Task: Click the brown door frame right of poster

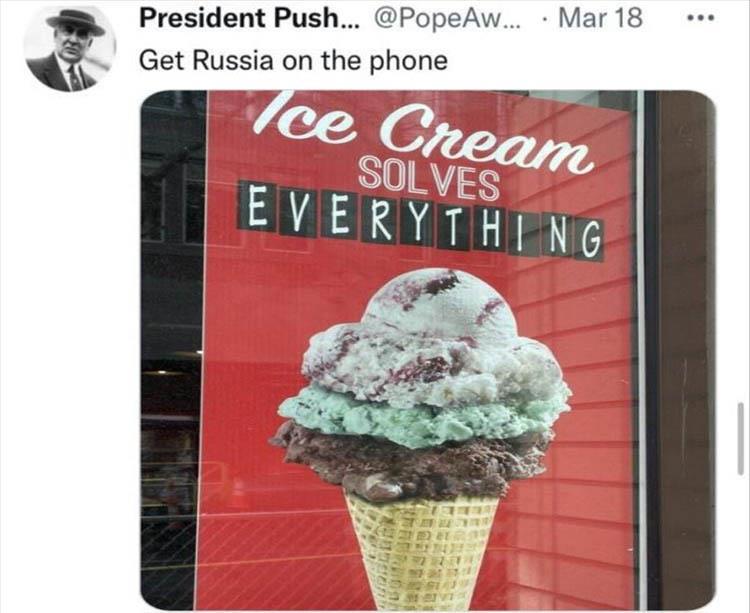Action: click(x=682, y=349)
